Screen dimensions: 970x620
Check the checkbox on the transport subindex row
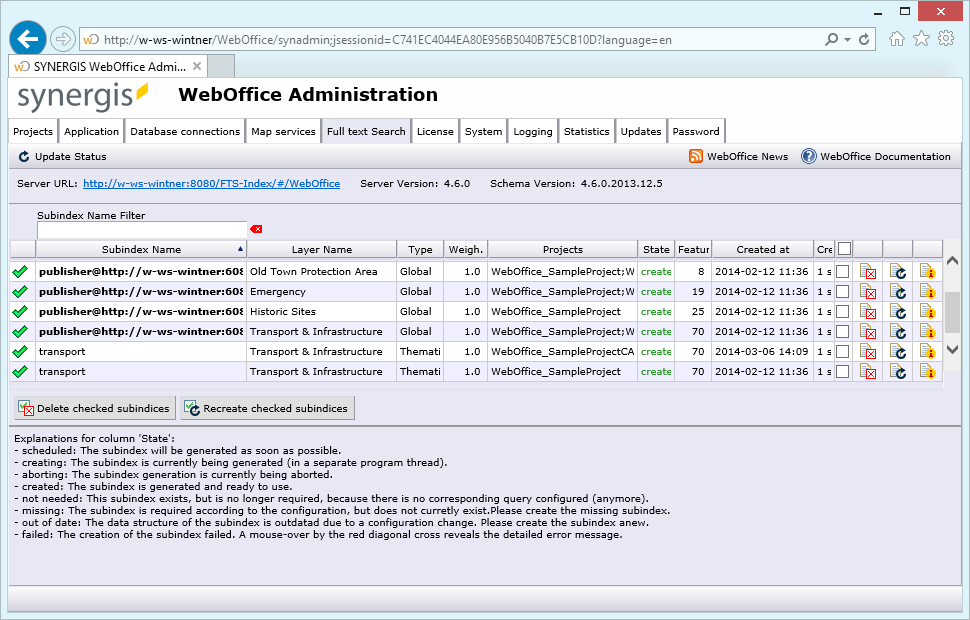tap(843, 351)
